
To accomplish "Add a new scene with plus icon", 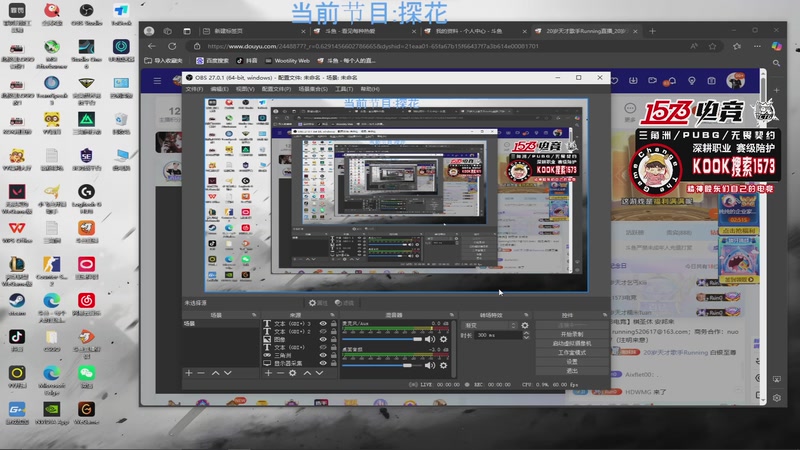I will click(x=189, y=373).
